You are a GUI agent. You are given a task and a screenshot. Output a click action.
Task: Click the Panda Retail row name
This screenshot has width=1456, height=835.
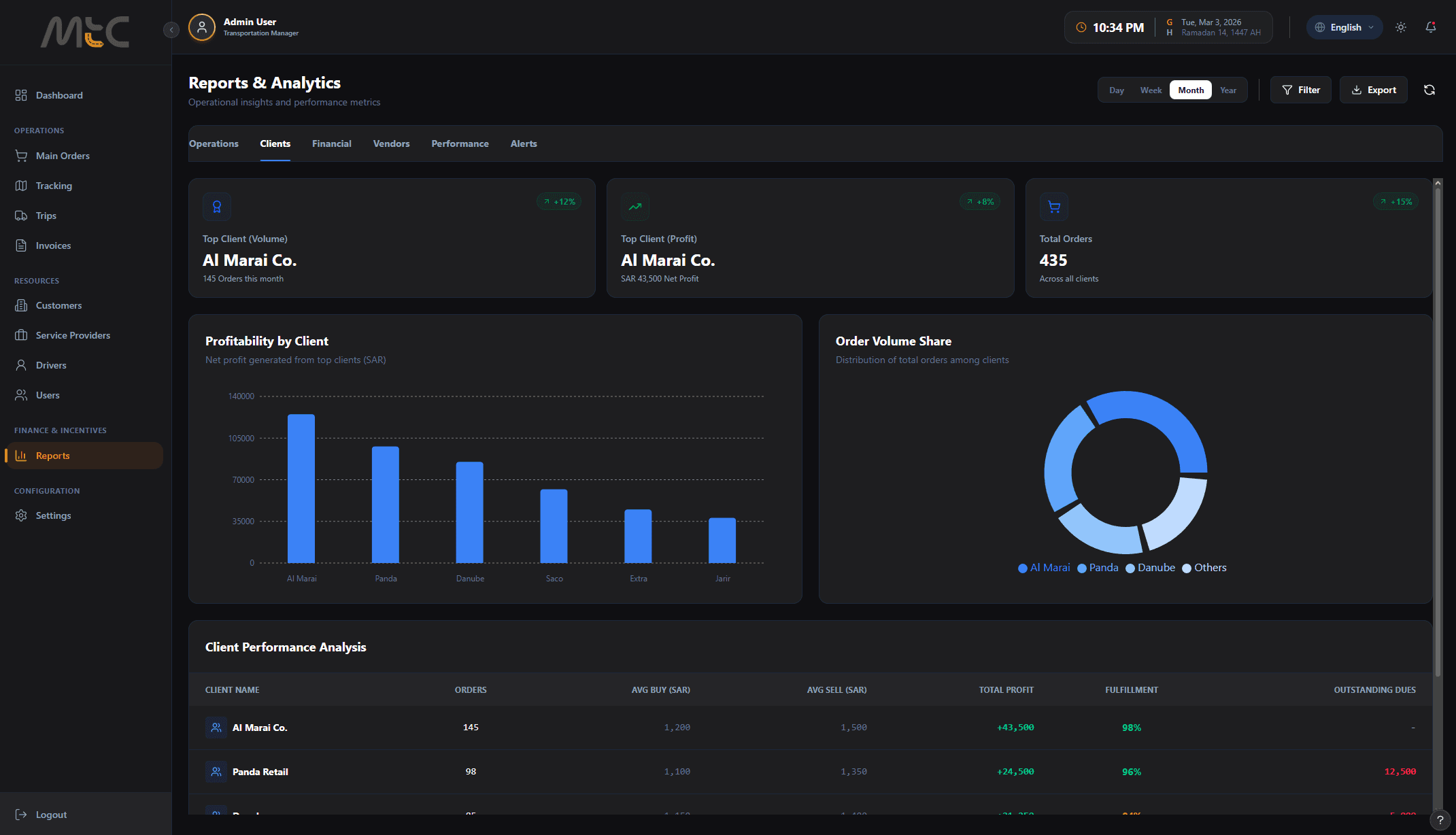tap(260, 772)
